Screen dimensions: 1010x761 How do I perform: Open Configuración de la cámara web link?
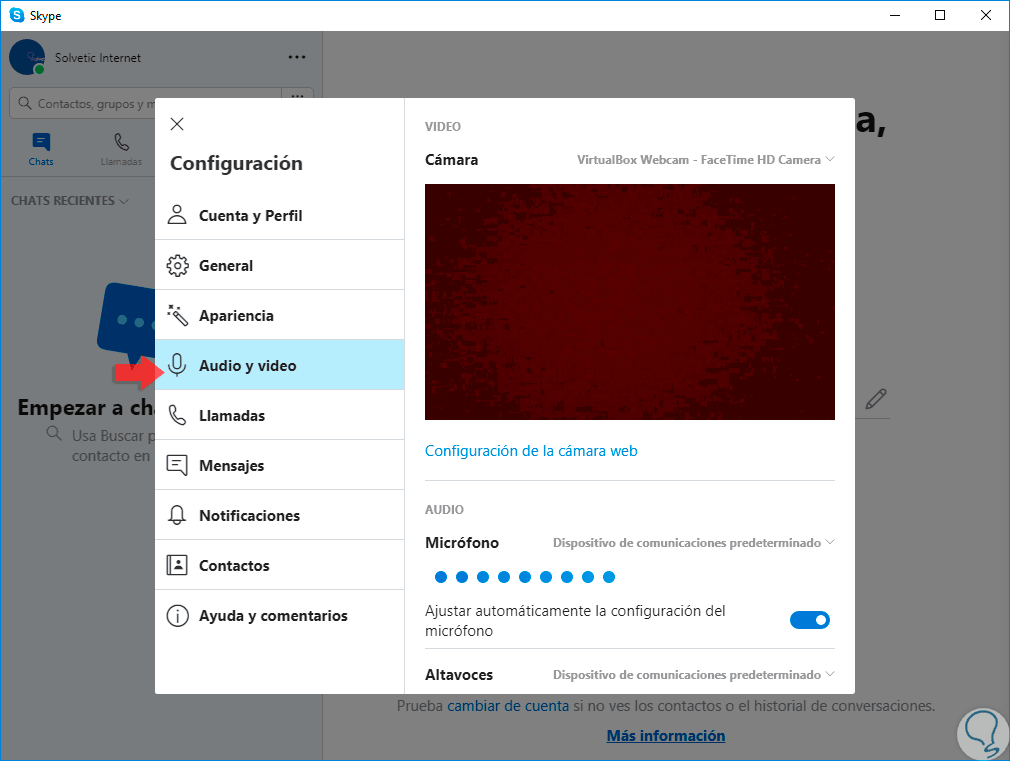[531, 450]
